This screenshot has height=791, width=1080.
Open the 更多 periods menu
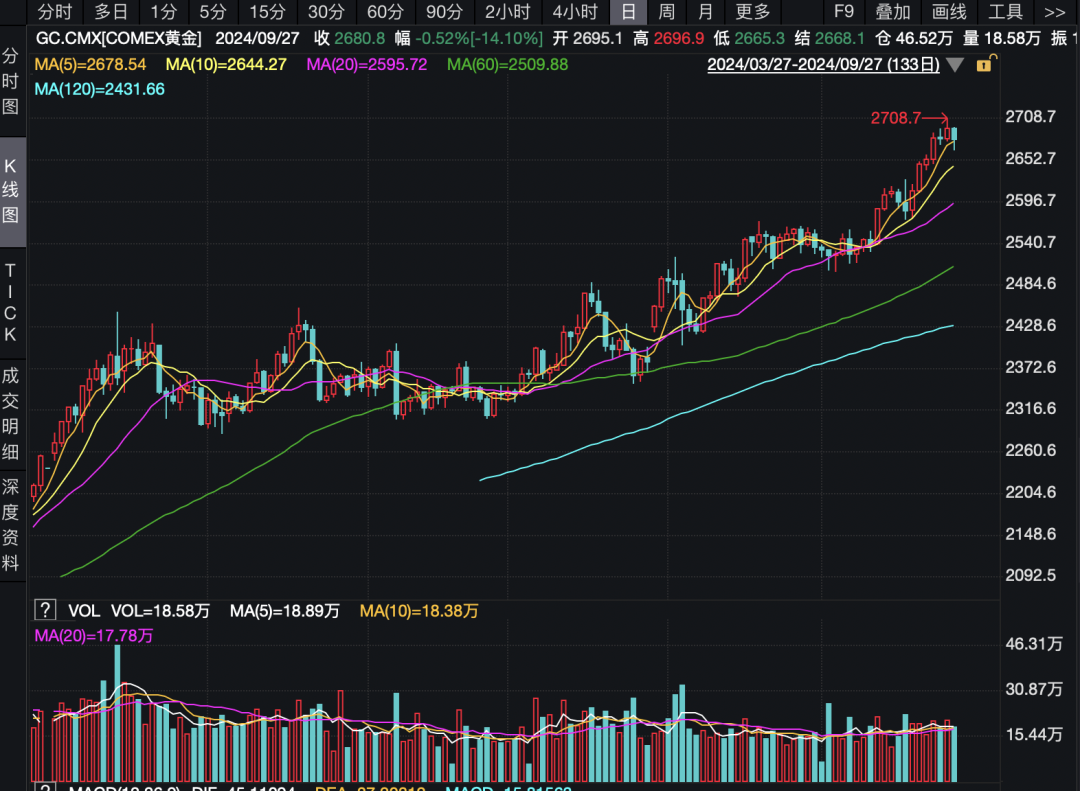coord(752,12)
